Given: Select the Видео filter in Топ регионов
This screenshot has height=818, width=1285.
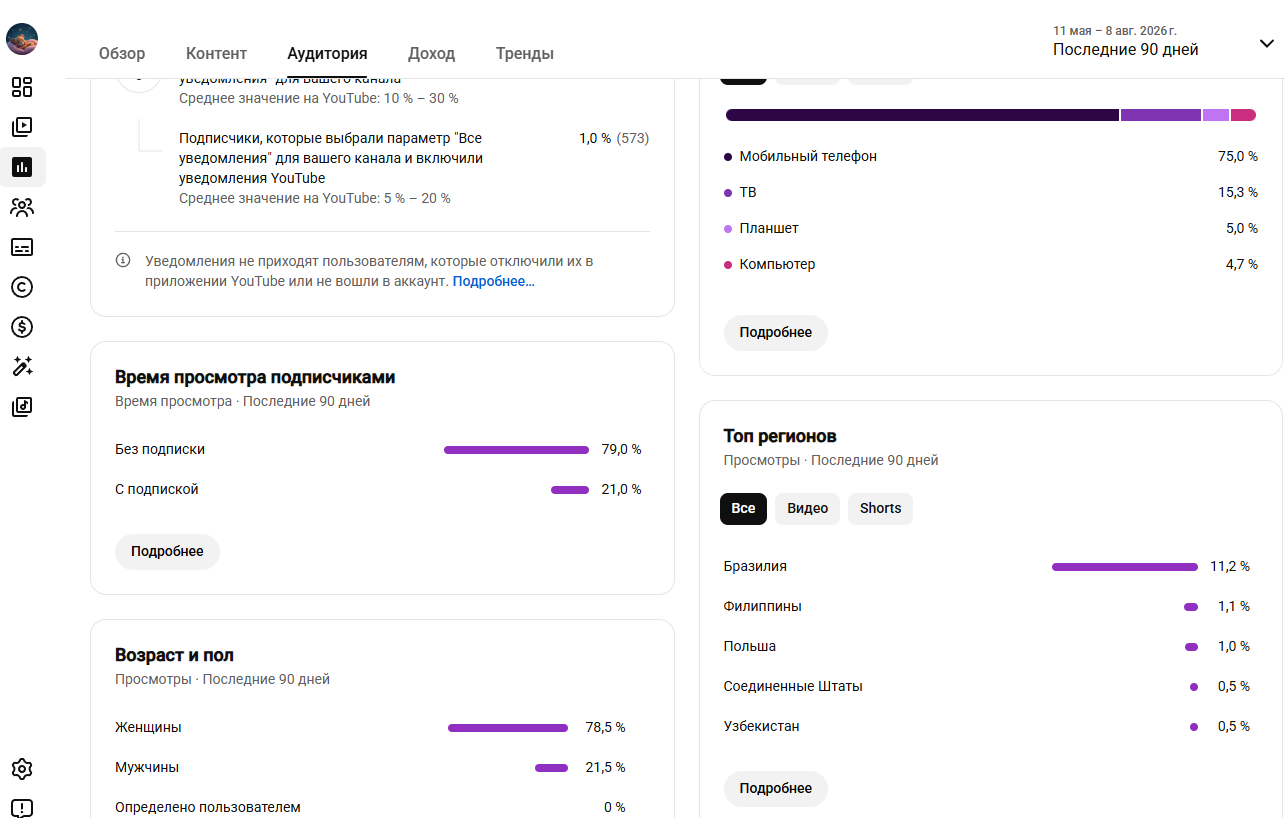Looking at the screenshot, I should [x=807, y=508].
